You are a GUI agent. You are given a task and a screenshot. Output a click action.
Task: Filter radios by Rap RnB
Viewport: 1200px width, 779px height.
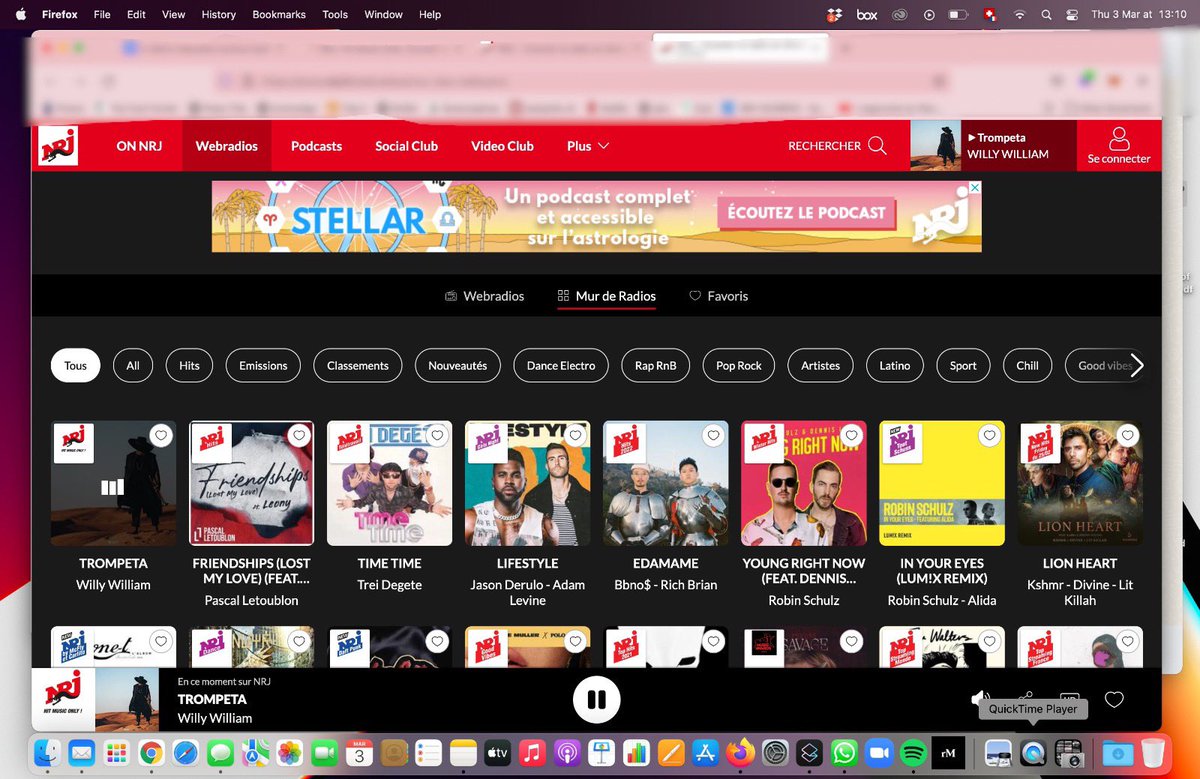tap(656, 366)
